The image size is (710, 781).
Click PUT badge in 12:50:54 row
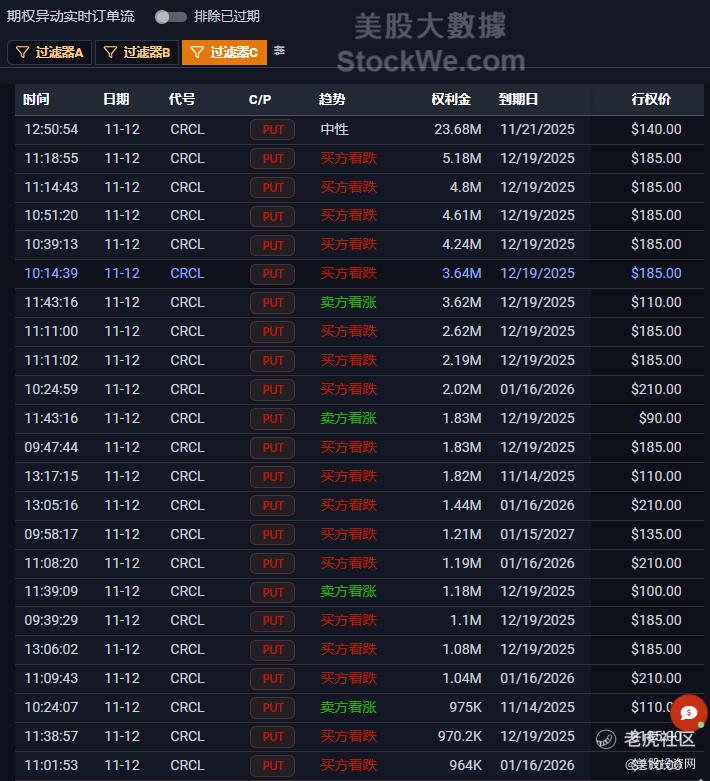point(273,130)
